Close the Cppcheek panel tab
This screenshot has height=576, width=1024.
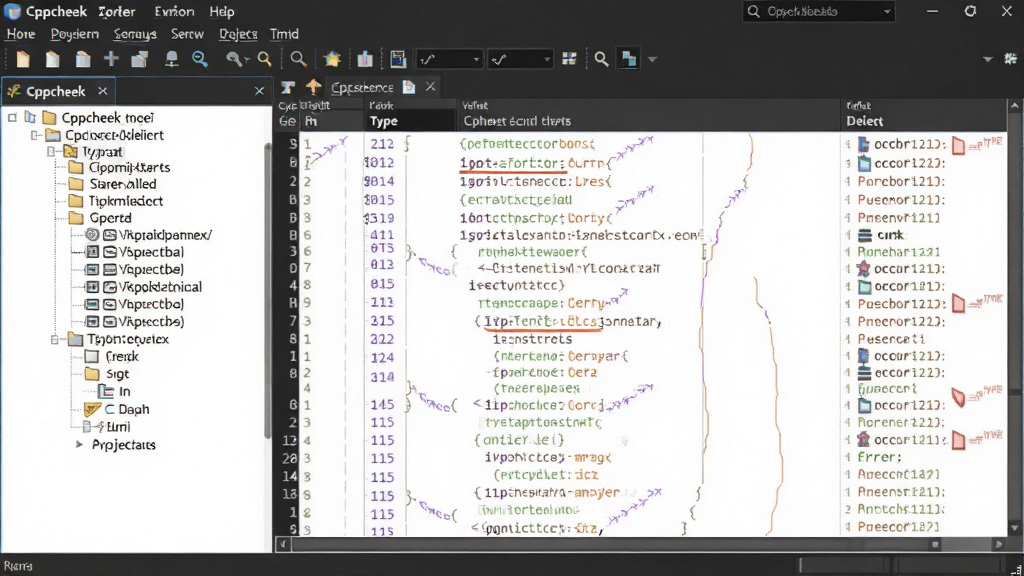point(103,91)
